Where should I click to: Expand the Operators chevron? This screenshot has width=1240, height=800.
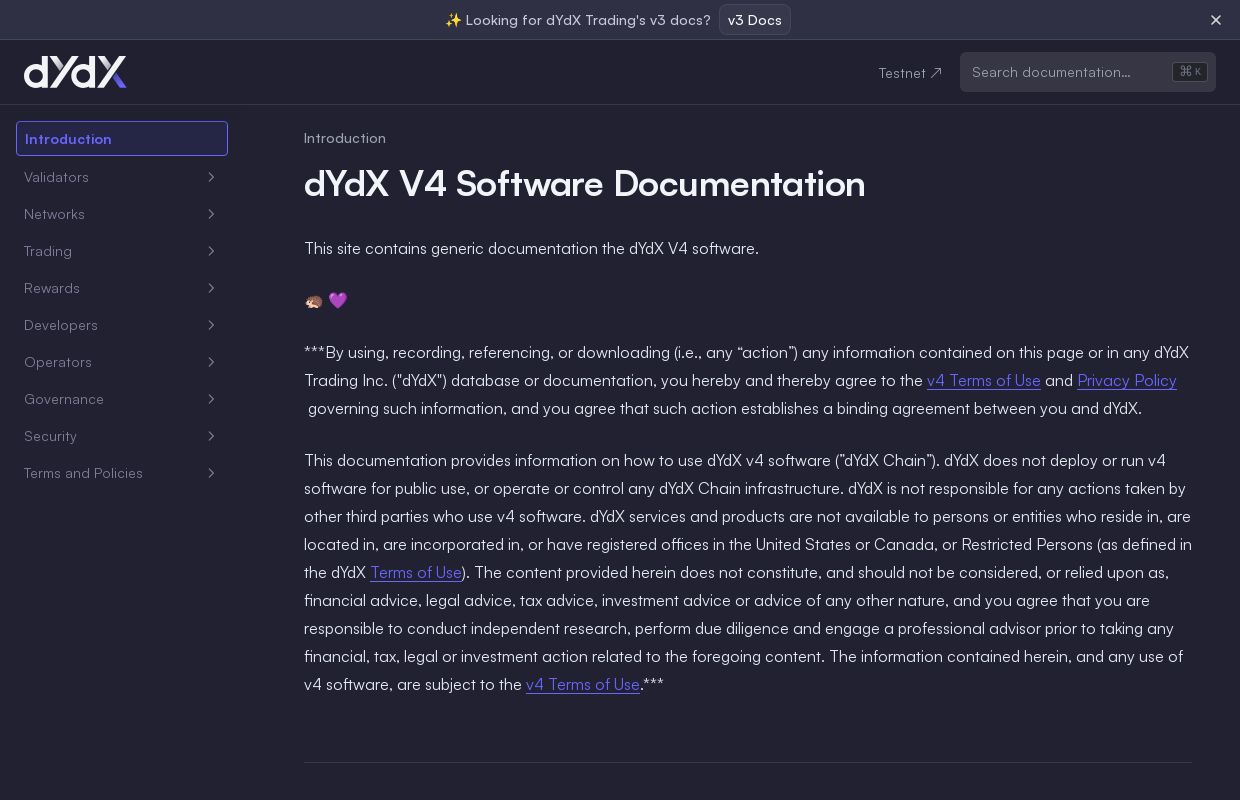point(211,362)
